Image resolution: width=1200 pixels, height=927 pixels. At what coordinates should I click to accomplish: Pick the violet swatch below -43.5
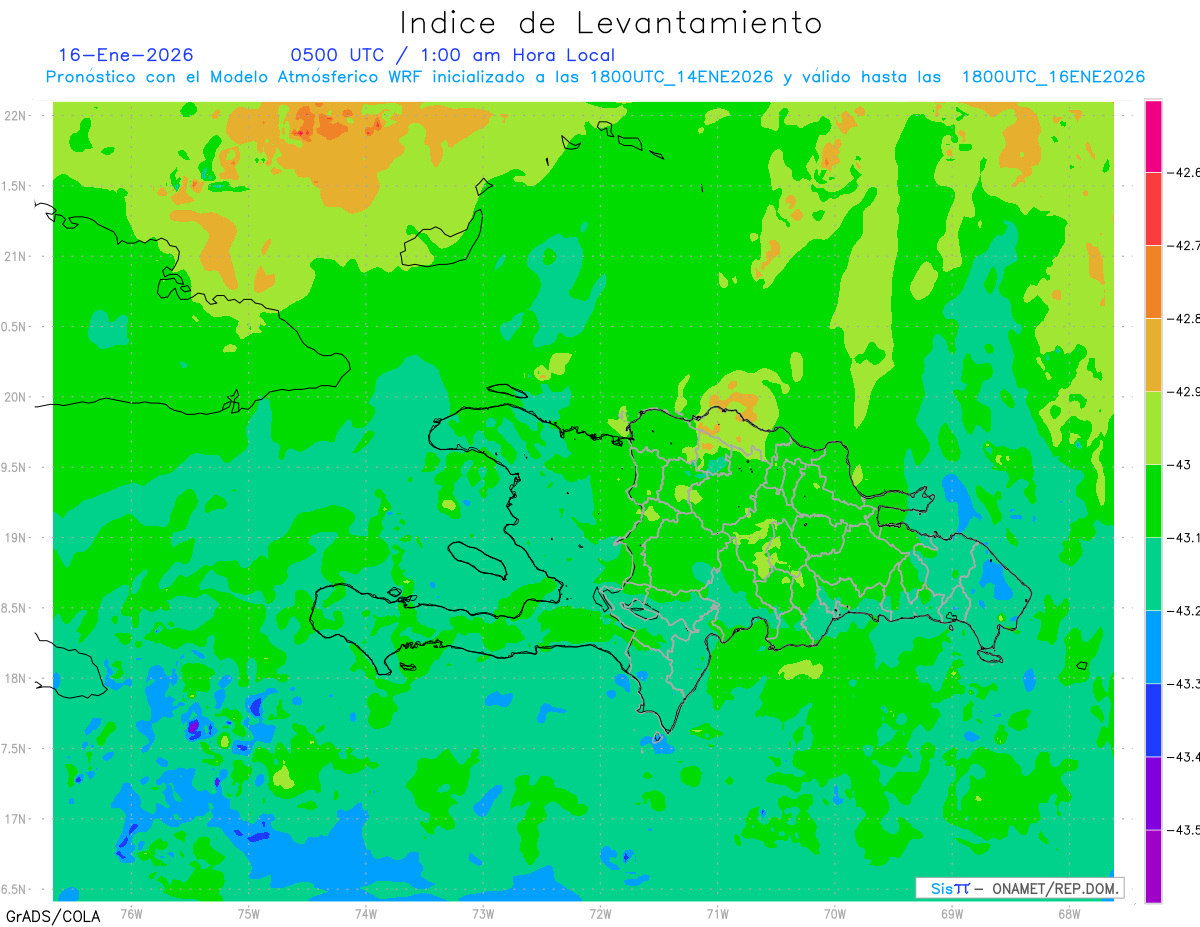click(x=1153, y=866)
